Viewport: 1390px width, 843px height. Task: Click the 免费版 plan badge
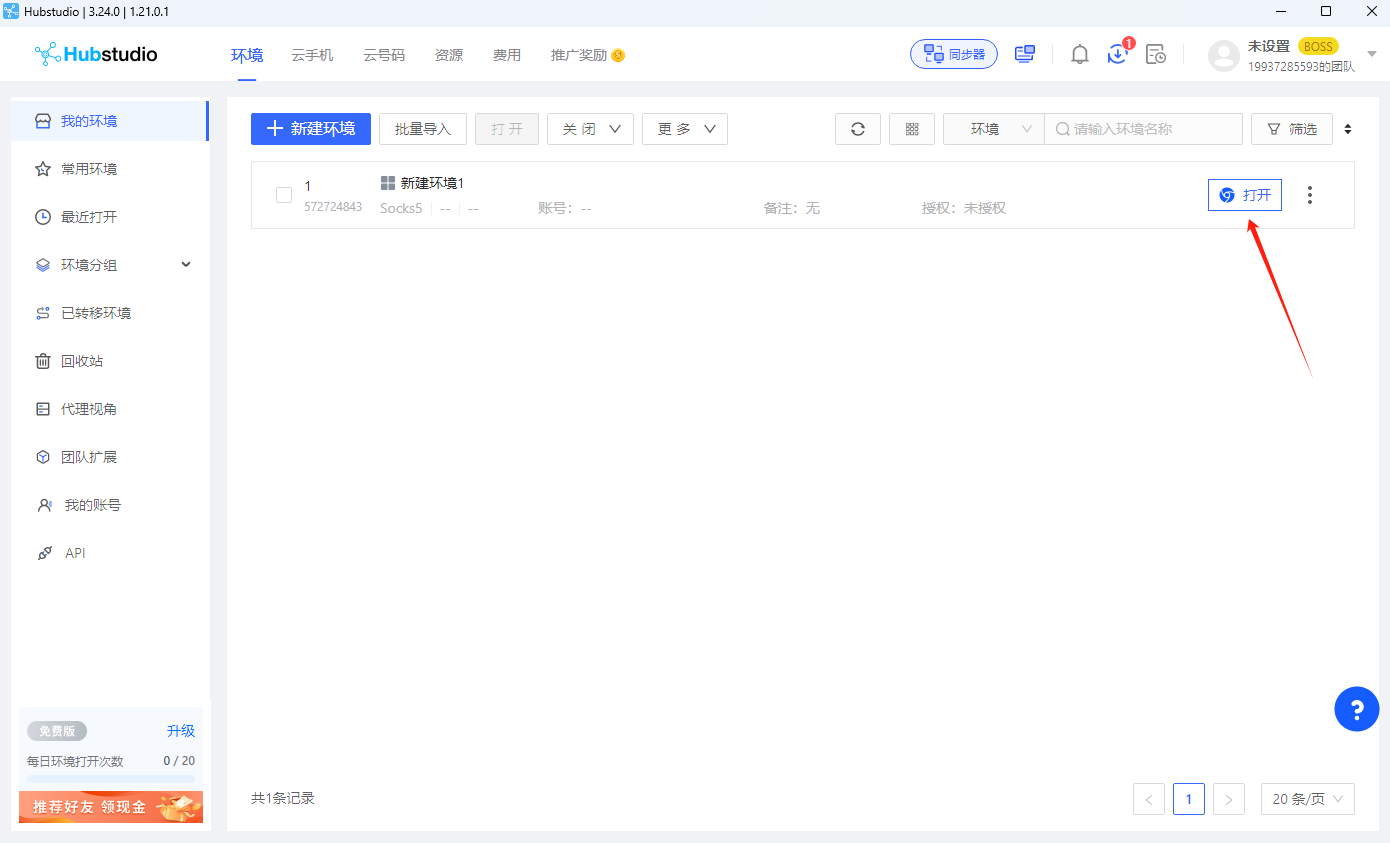(x=57, y=731)
